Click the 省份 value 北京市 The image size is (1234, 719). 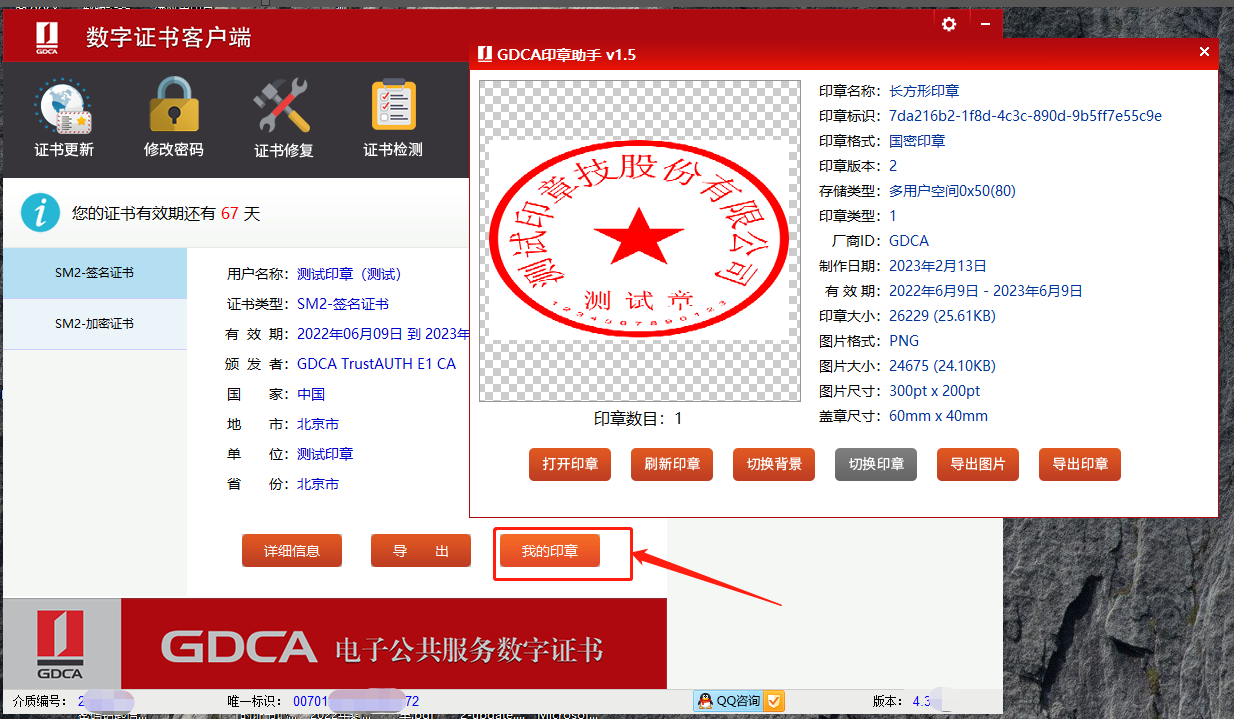pos(318,484)
